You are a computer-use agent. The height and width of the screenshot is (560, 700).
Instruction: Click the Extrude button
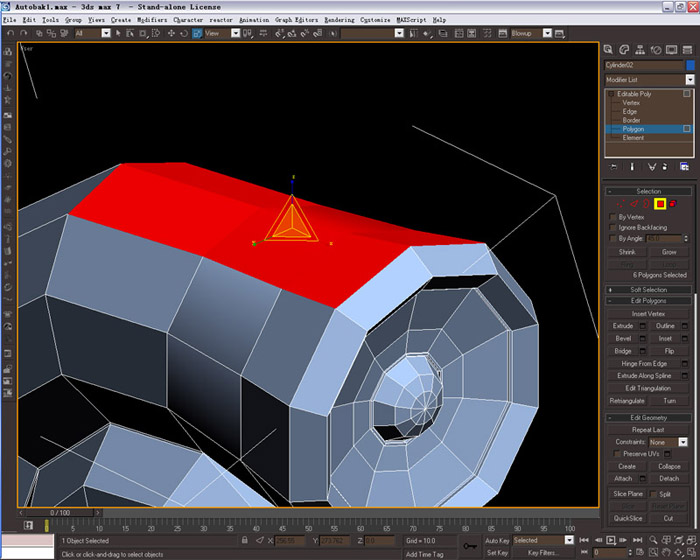(x=623, y=326)
